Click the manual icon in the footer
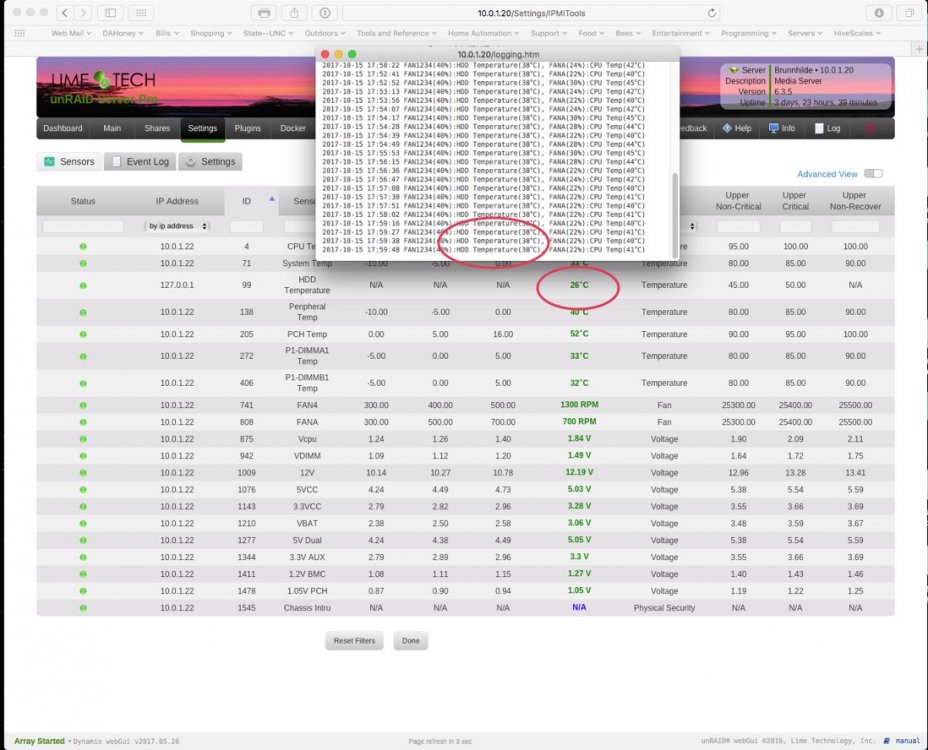This screenshot has width=928, height=750. click(x=887, y=741)
